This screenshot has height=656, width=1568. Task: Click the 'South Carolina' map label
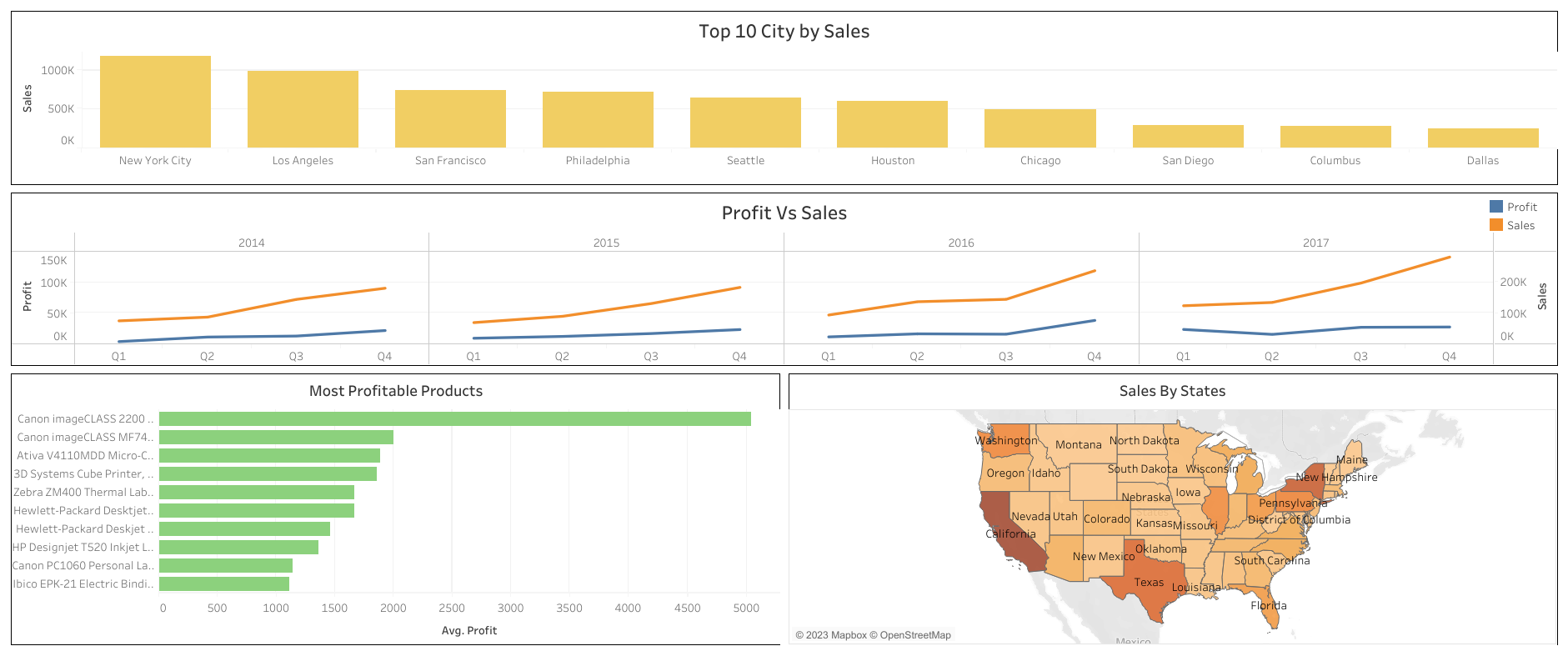point(1272,561)
